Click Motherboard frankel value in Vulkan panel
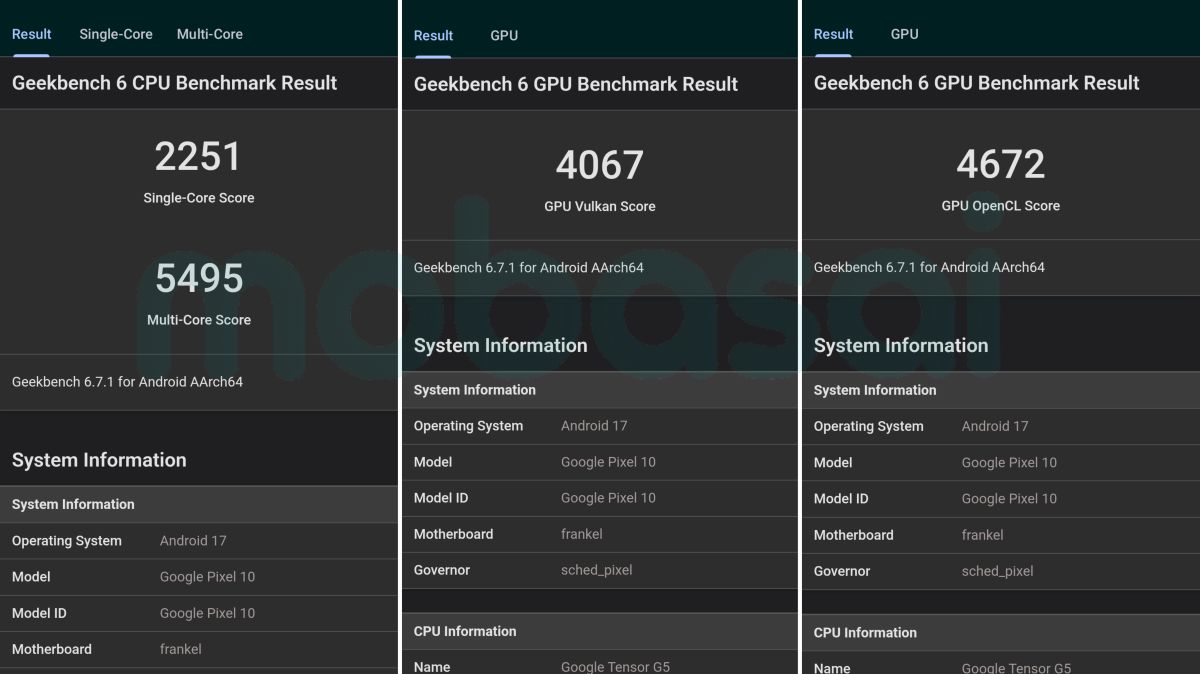Image resolution: width=1200 pixels, height=674 pixels. pos(582,534)
